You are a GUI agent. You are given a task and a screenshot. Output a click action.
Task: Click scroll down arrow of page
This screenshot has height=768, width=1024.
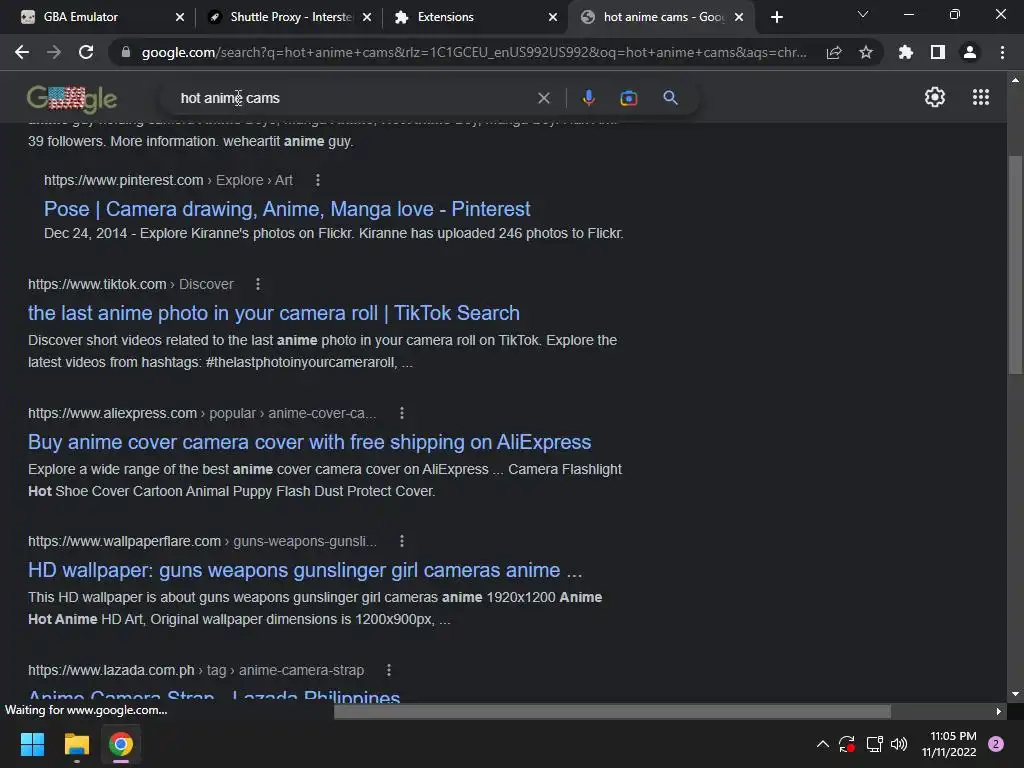coord(1015,694)
